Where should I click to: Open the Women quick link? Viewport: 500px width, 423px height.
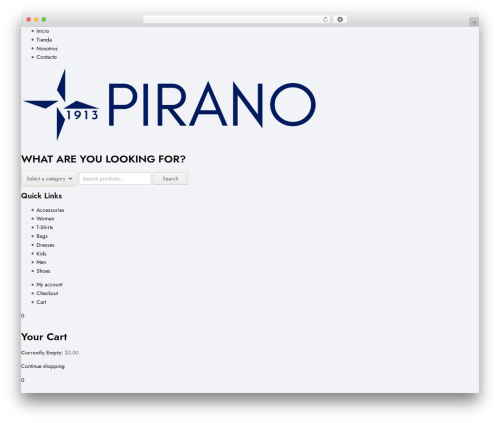tap(45, 219)
